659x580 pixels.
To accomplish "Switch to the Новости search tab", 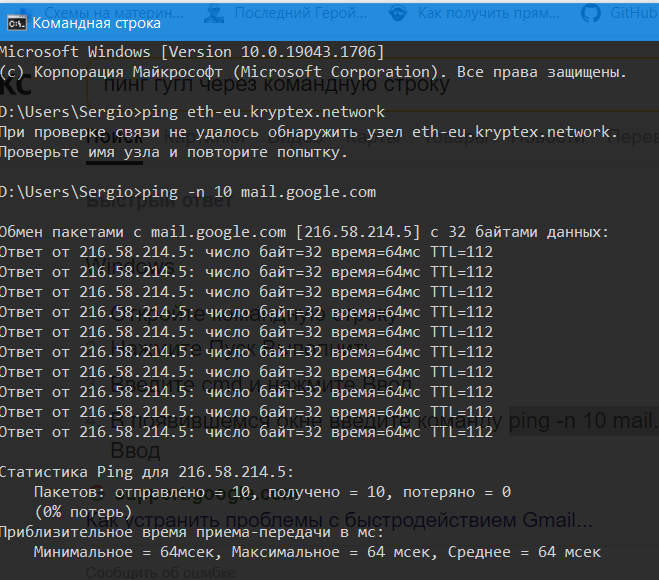I will [547, 137].
